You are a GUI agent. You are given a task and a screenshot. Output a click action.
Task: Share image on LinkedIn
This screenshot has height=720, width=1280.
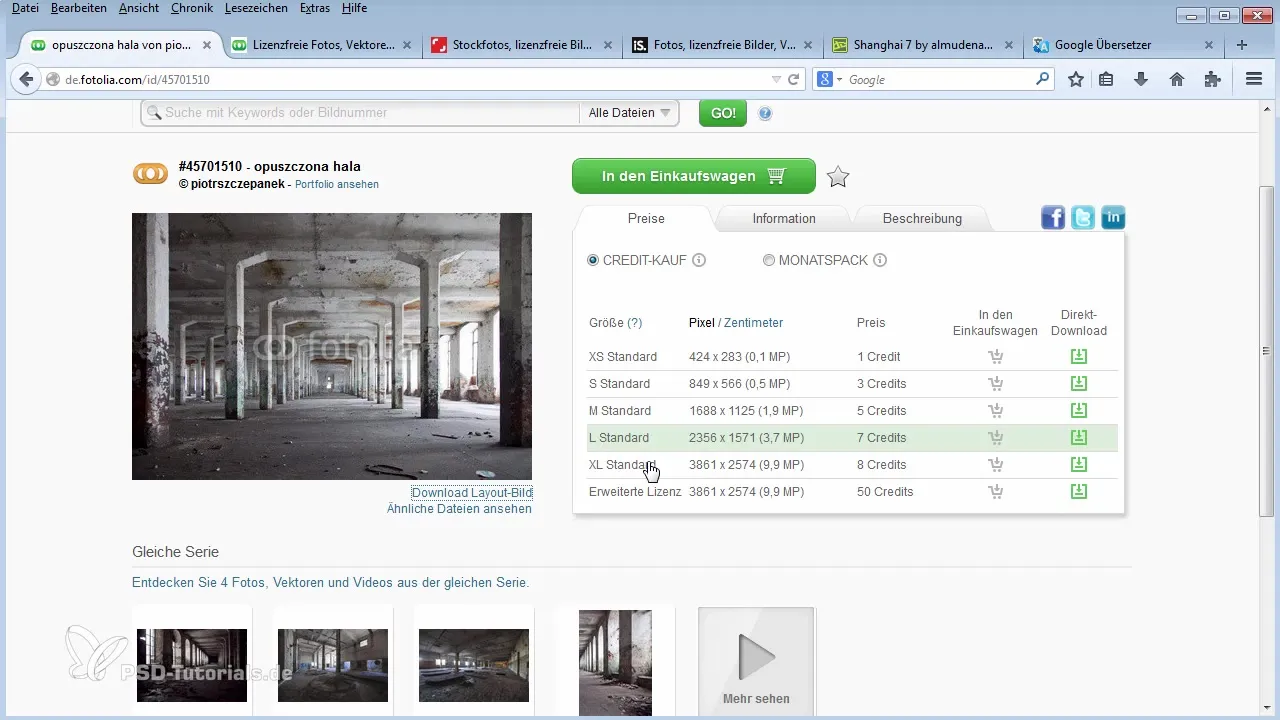[x=1113, y=218]
